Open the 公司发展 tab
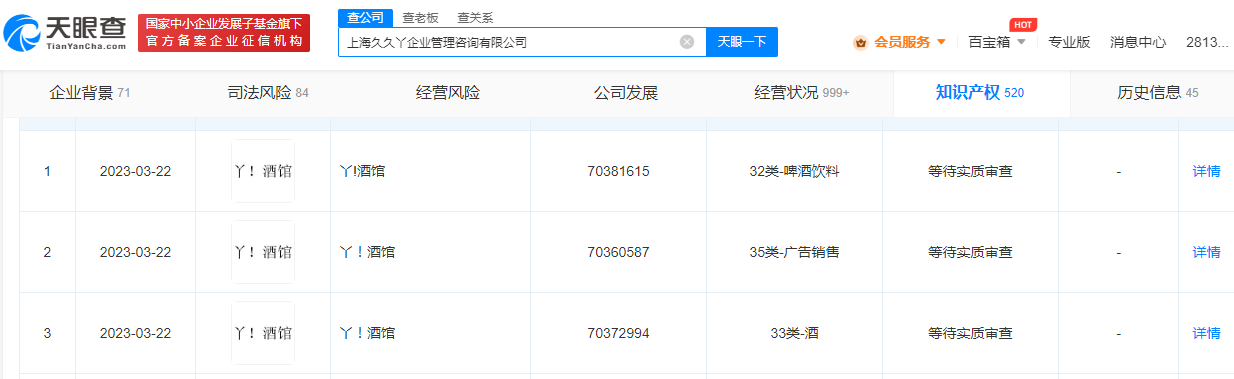Image resolution: width=1234 pixels, height=379 pixels. pos(626,93)
